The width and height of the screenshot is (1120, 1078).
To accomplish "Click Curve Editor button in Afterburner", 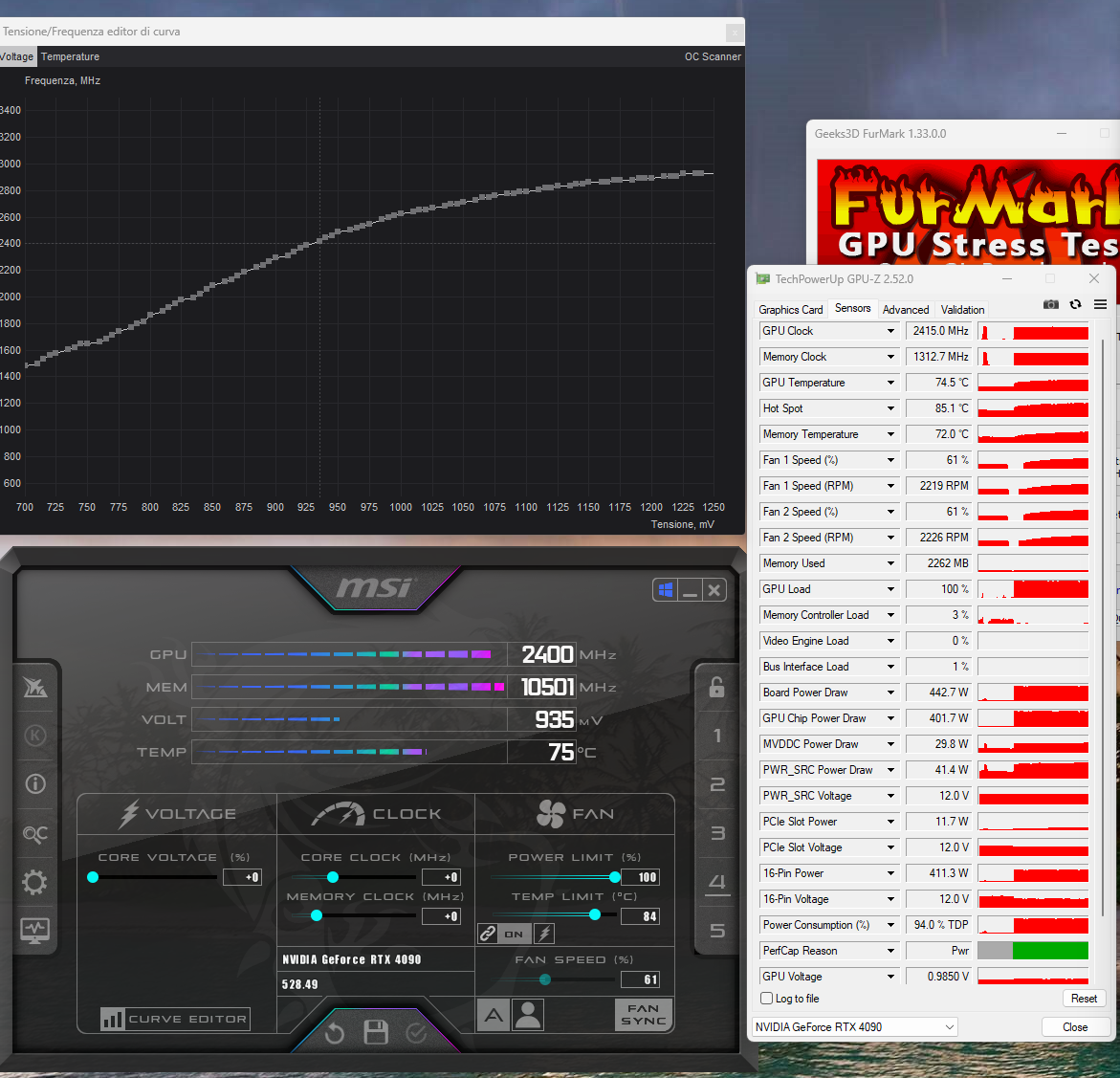I will (175, 1019).
